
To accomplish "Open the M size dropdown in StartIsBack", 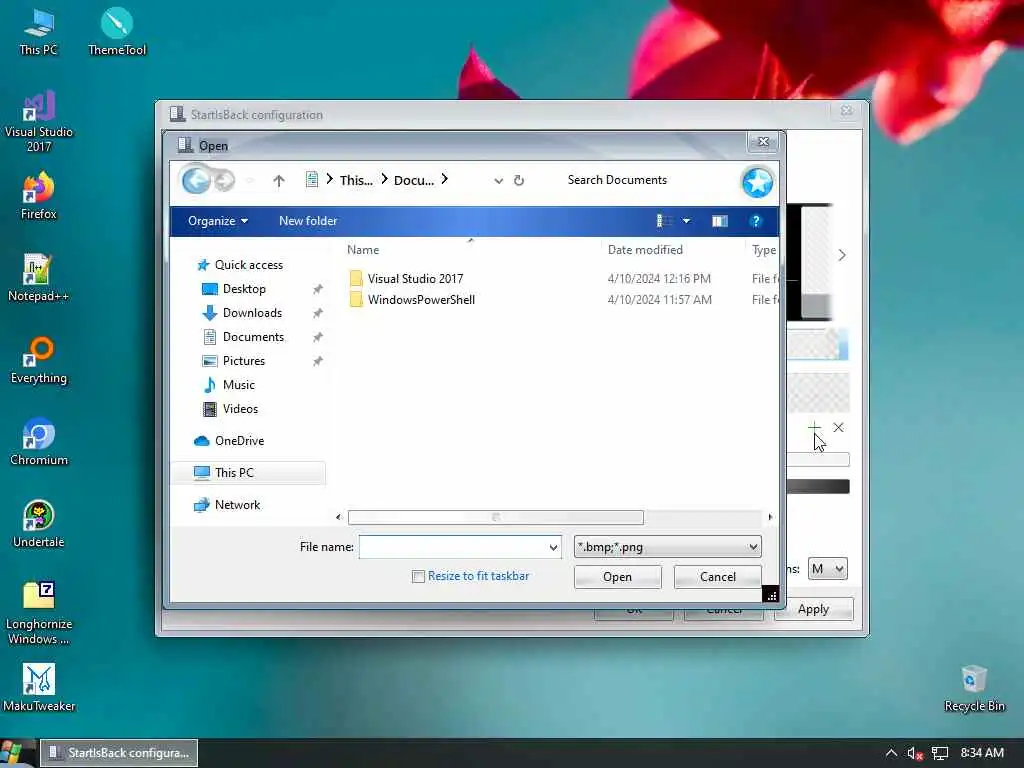I will 827,569.
